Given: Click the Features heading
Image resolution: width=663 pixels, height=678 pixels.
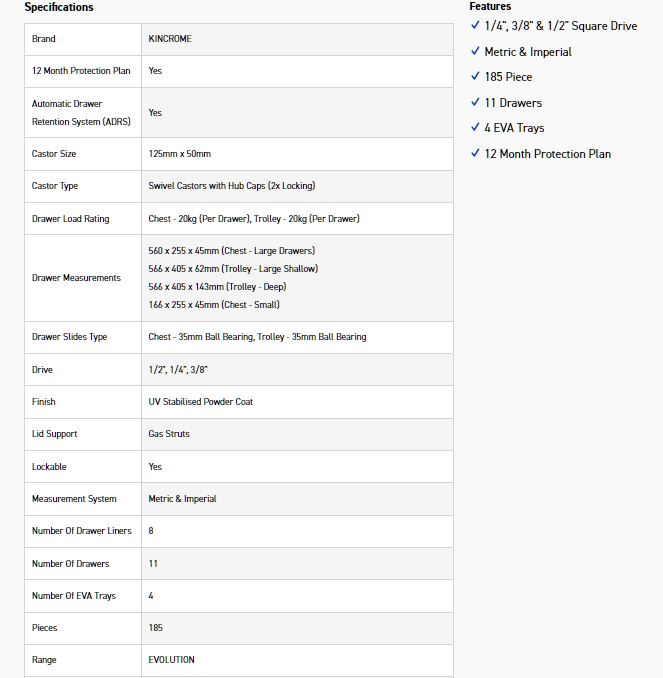Looking at the screenshot, I should point(490,6).
